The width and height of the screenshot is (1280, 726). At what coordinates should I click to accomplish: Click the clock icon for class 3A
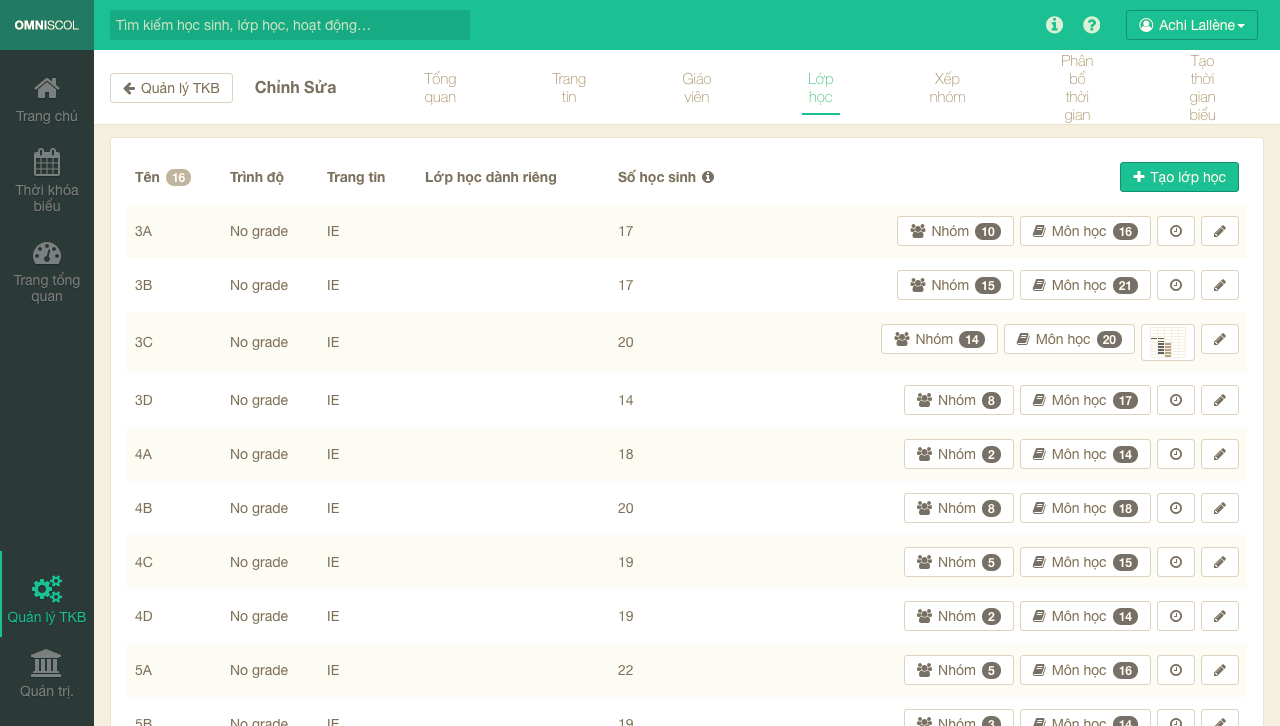1176,231
